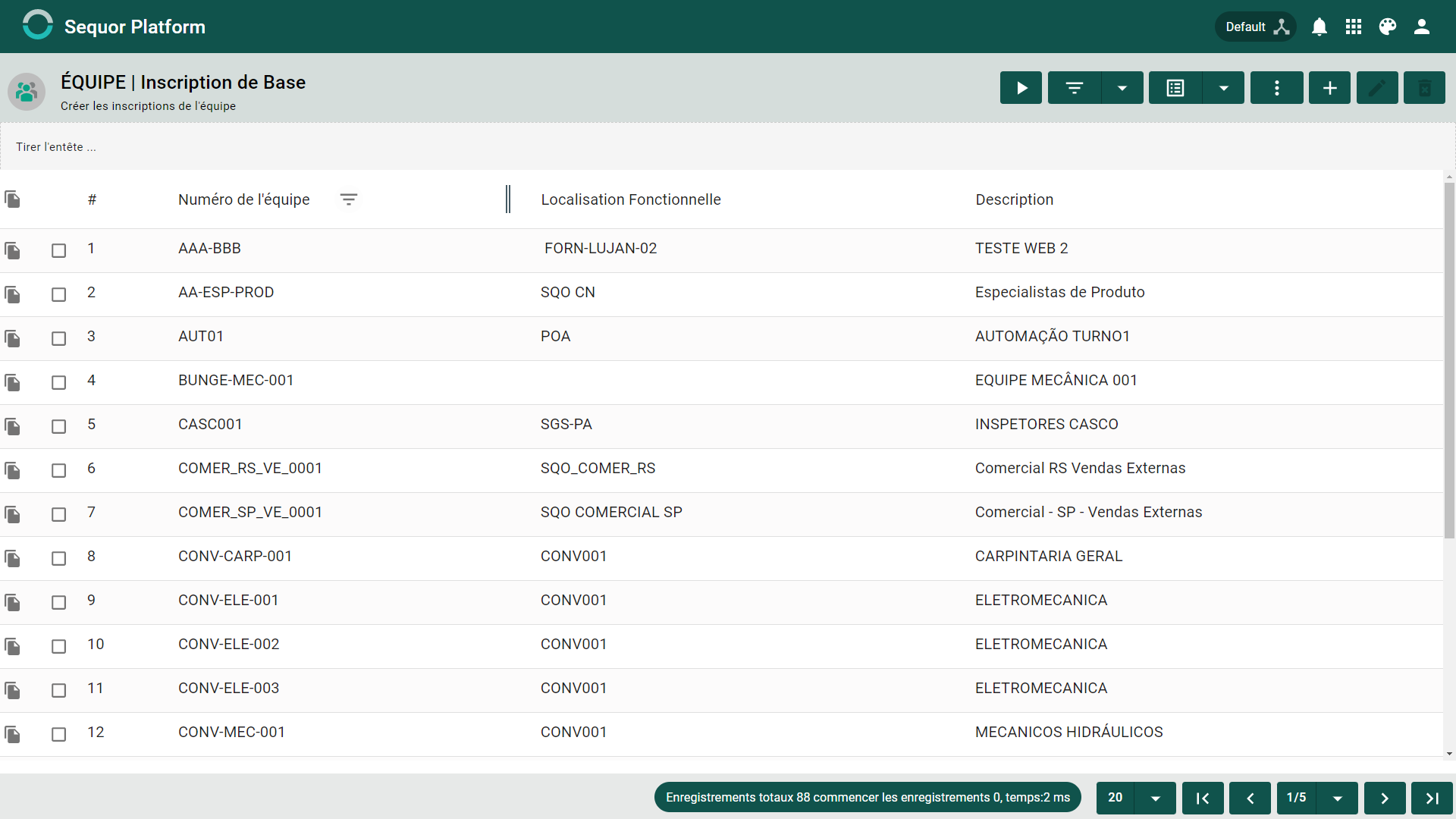Image resolution: width=1456 pixels, height=819 pixels.
Task: Click the page size value 20
Action: pos(1115,798)
